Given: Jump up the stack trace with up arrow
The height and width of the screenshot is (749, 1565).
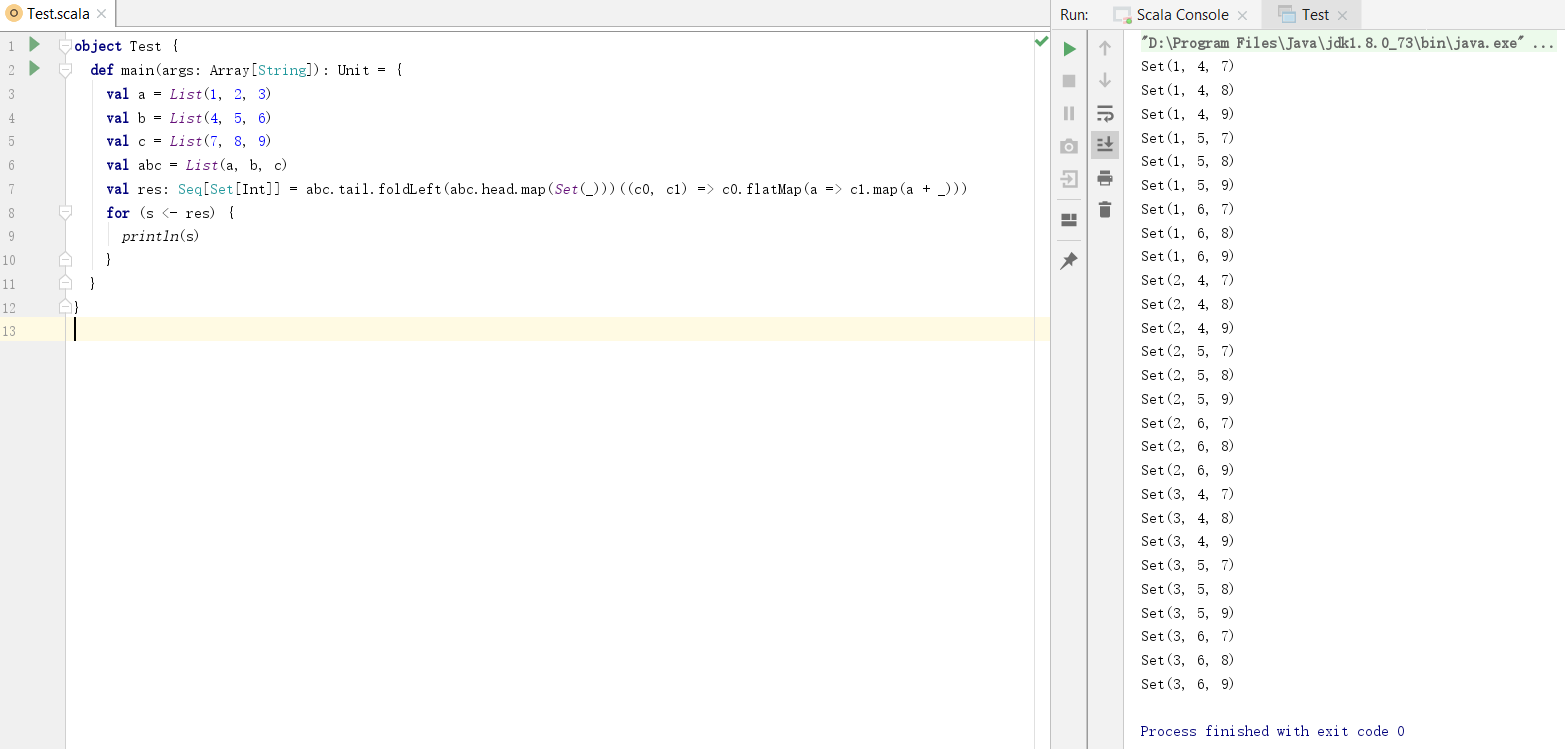Looking at the screenshot, I should point(1105,48).
